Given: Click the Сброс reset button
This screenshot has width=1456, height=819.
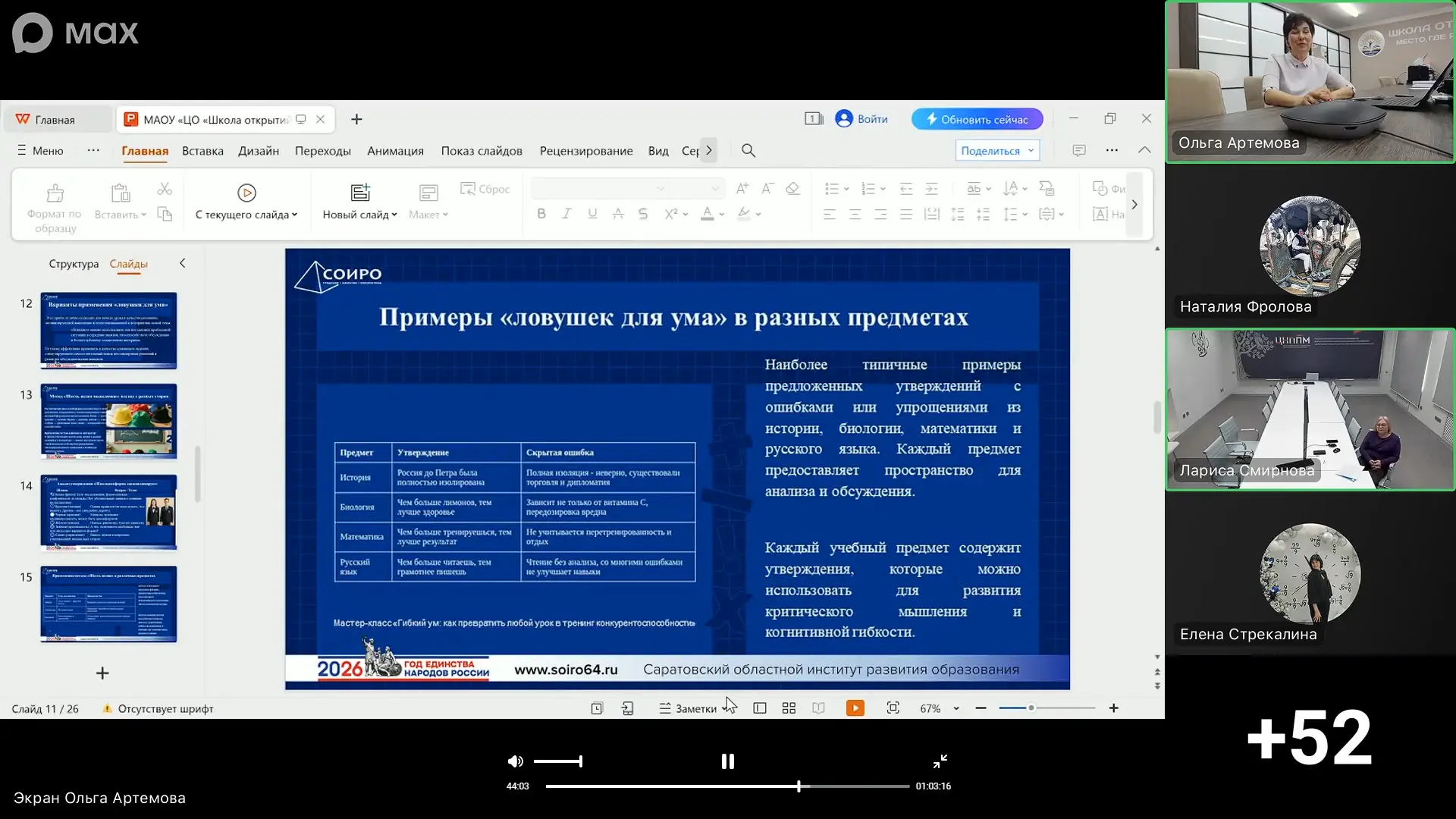Looking at the screenshot, I should click(485, 189).
